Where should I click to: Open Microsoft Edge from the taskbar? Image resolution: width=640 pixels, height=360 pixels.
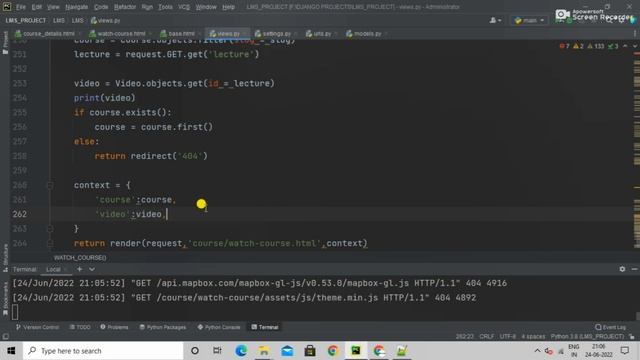coord(241,351)
